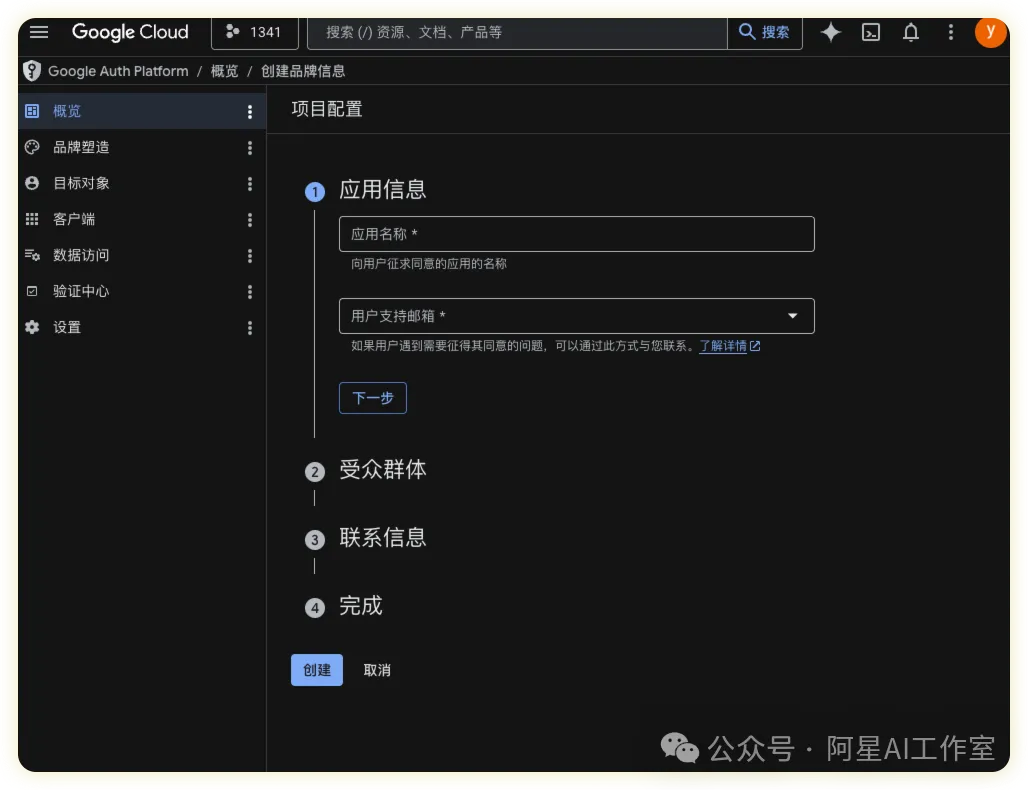
Task: Open the kebab menu next to 概览
Action: [x=249, y=111]
